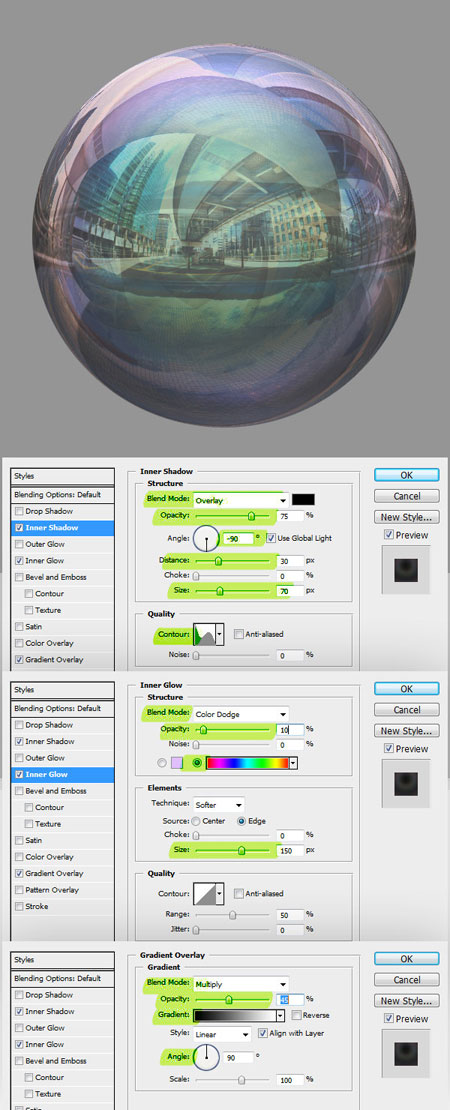450x1110 pixels.
Task: Toggle Preview checkbox in the Gradient Overlay dialog
Action: pyautogui.click(x=388, y=1019)
